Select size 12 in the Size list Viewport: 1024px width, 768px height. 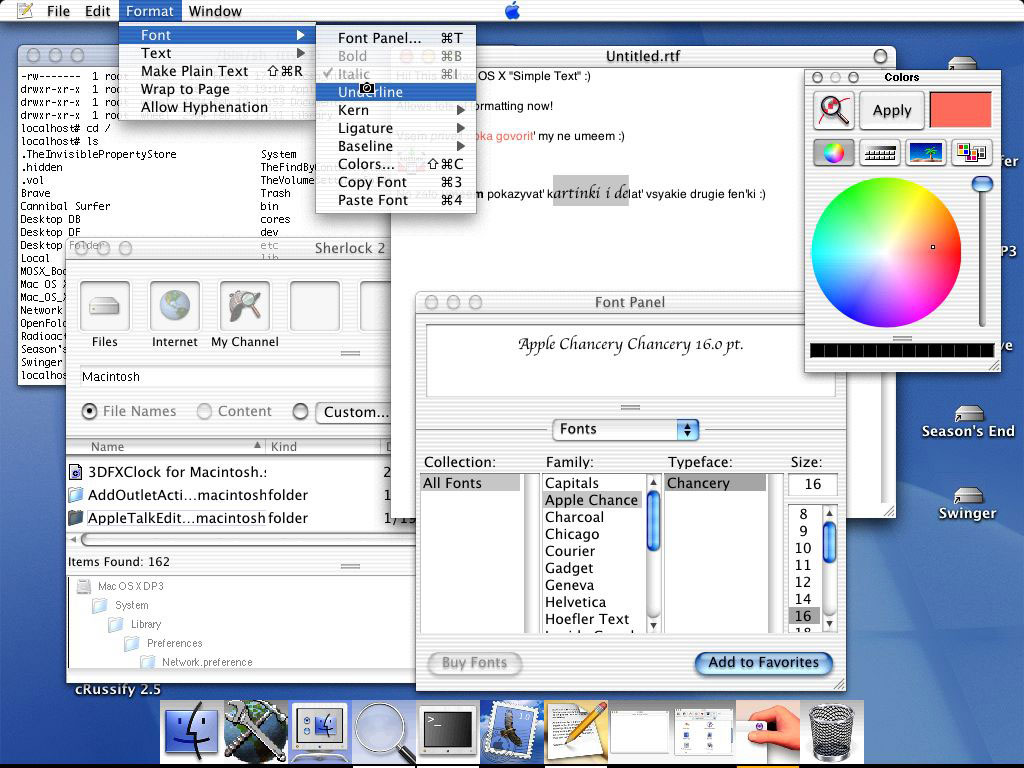(803, 582)
